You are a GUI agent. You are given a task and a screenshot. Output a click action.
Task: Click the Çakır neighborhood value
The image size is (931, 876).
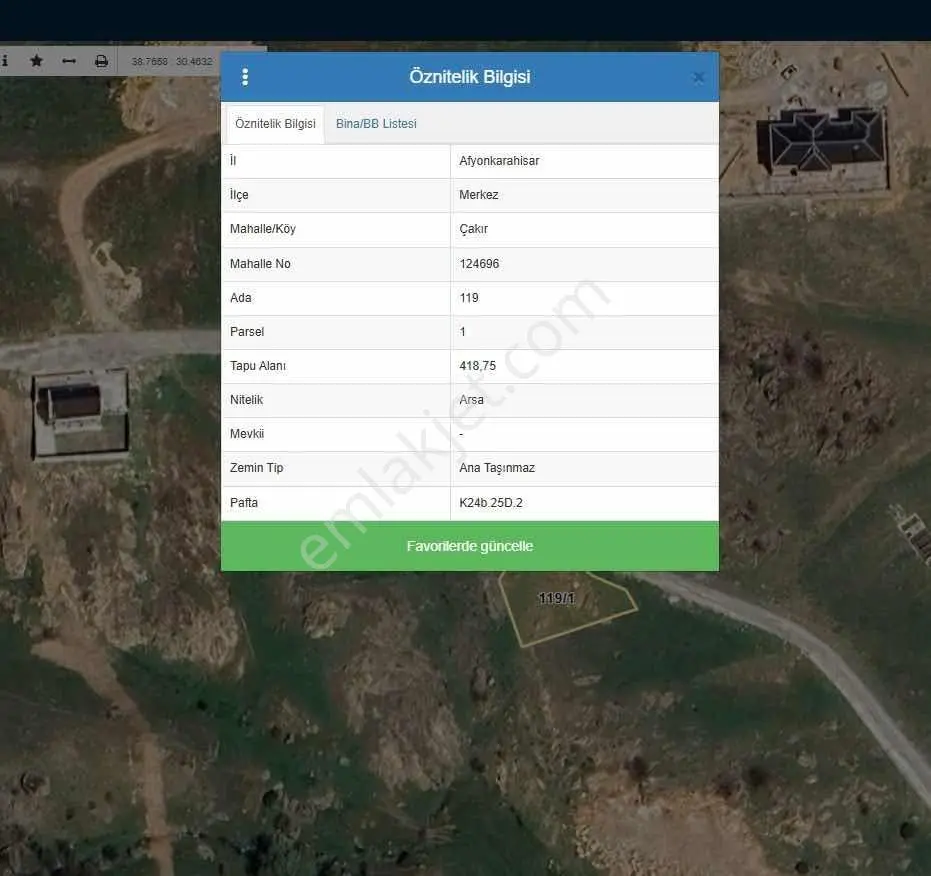coord(473,229)
